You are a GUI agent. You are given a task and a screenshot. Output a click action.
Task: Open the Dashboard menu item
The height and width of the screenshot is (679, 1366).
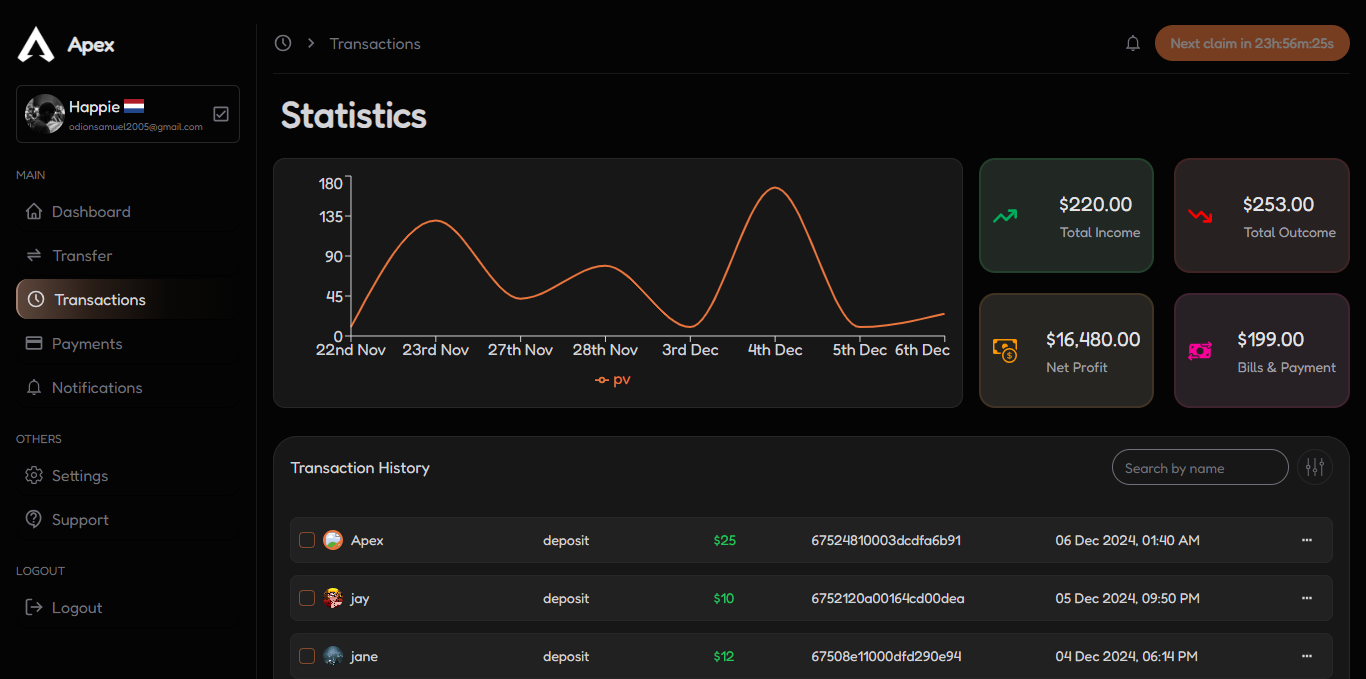pos(128,212)
